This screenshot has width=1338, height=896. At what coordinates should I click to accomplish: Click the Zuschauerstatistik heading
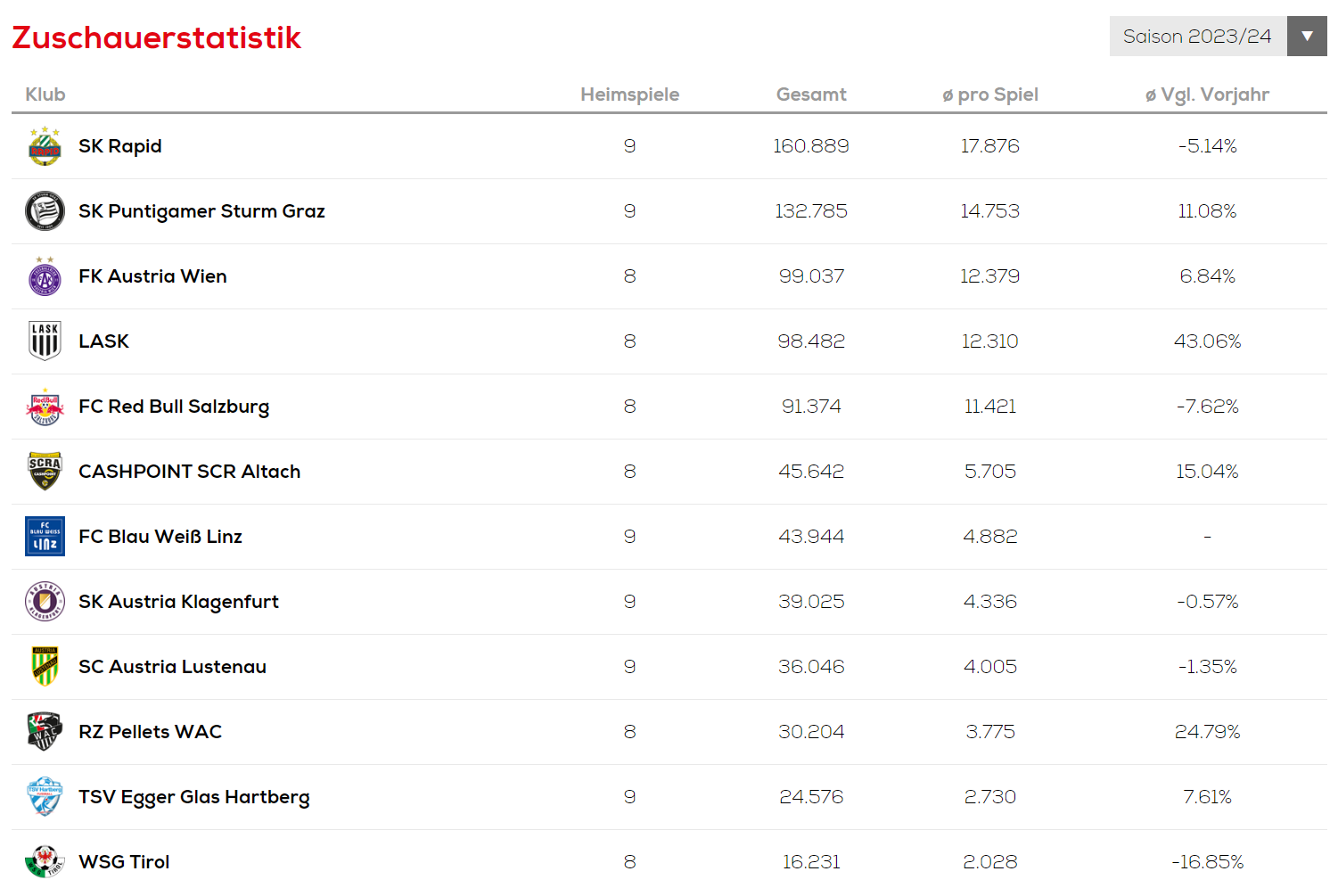click(157, 37)
